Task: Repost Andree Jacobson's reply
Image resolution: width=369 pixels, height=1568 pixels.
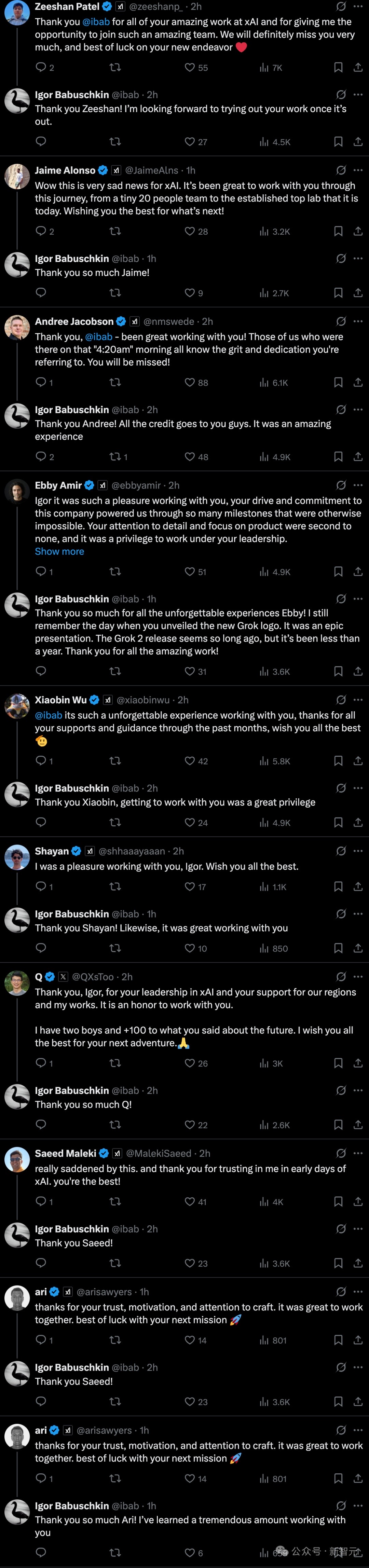Action: [x=114, y=382]
